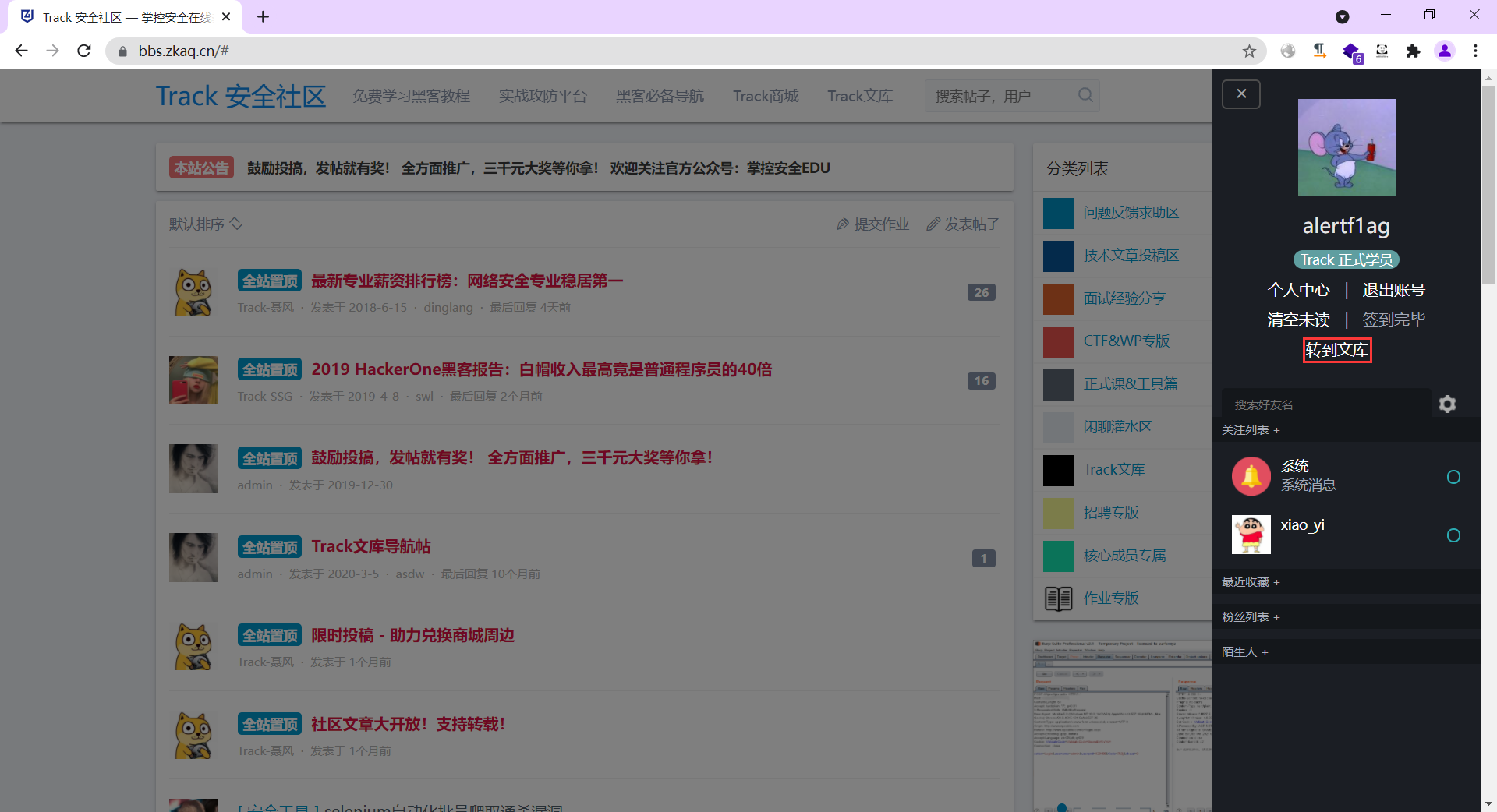Open 免费学习黑客教程 nav item
The width and height of the screenshot is (1497, 812).
click(x=411, y=96)
